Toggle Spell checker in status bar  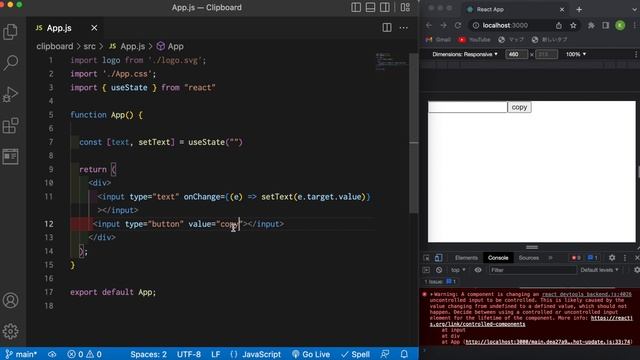[x=356, y=354]
